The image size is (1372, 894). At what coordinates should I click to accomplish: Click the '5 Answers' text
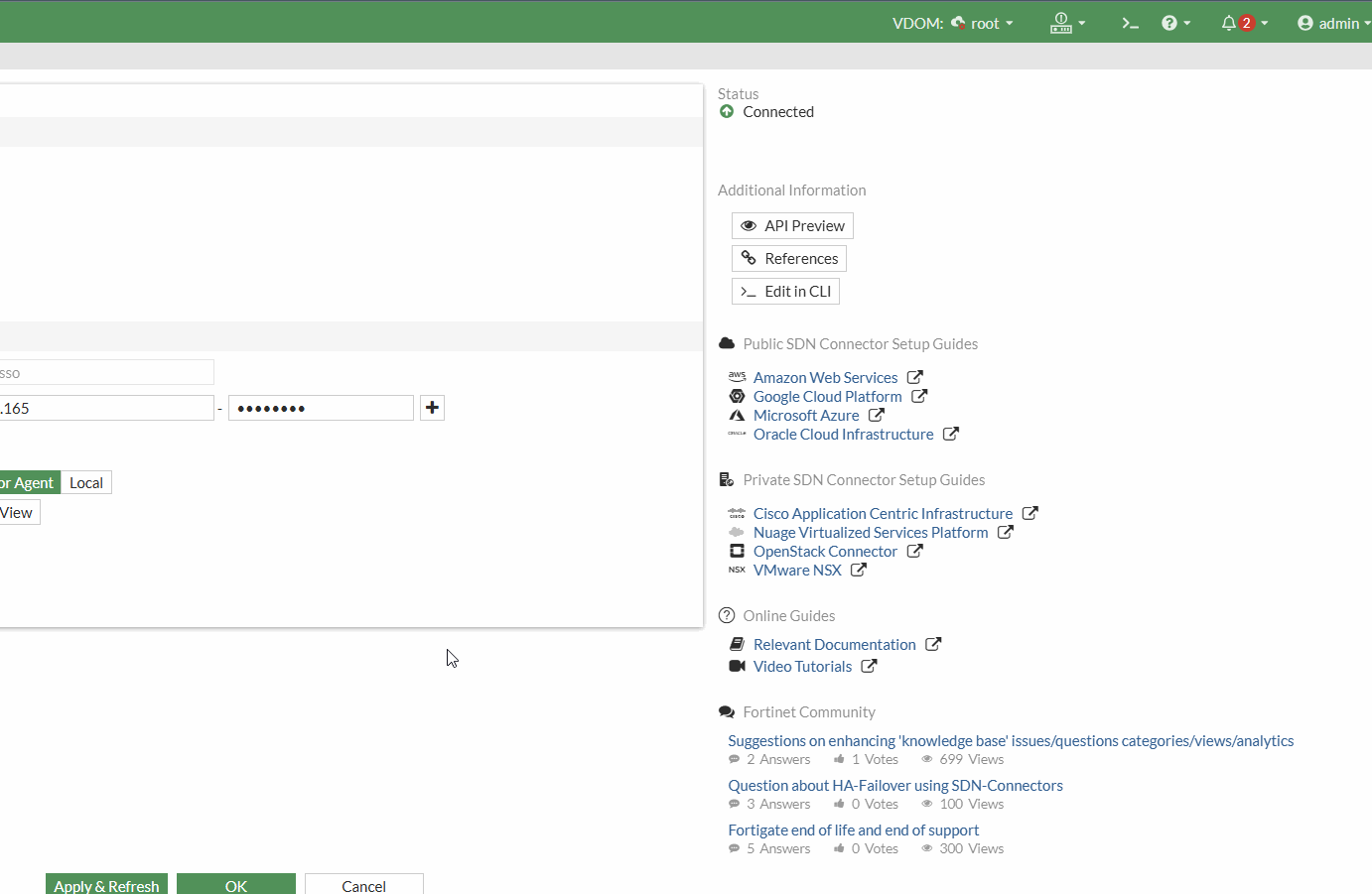point(778,849)
